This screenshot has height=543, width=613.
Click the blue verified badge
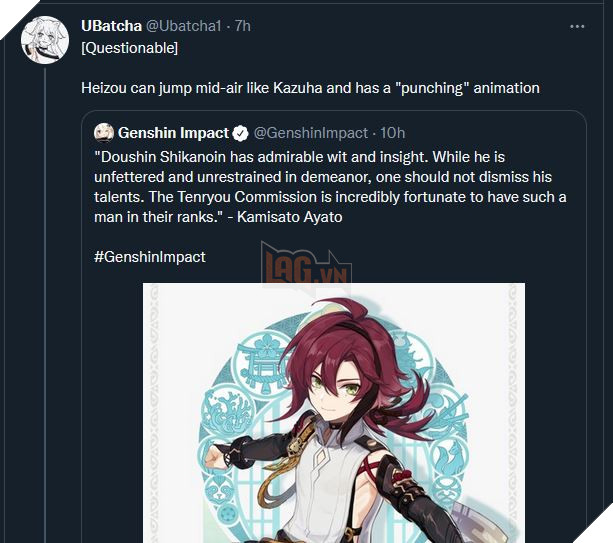[x=240, y=132]
